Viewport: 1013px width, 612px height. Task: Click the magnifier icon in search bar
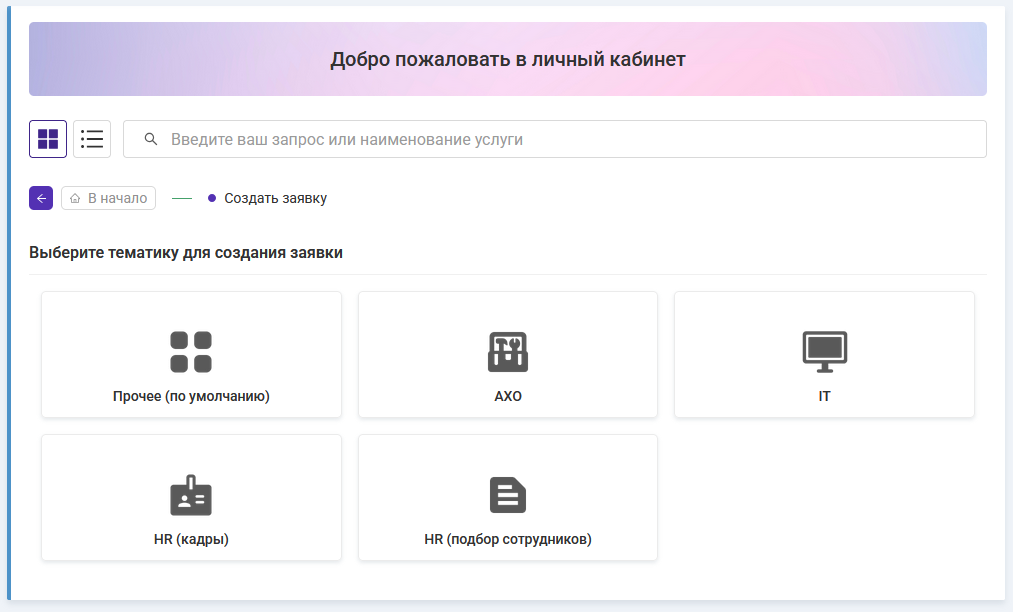[151, 139]
